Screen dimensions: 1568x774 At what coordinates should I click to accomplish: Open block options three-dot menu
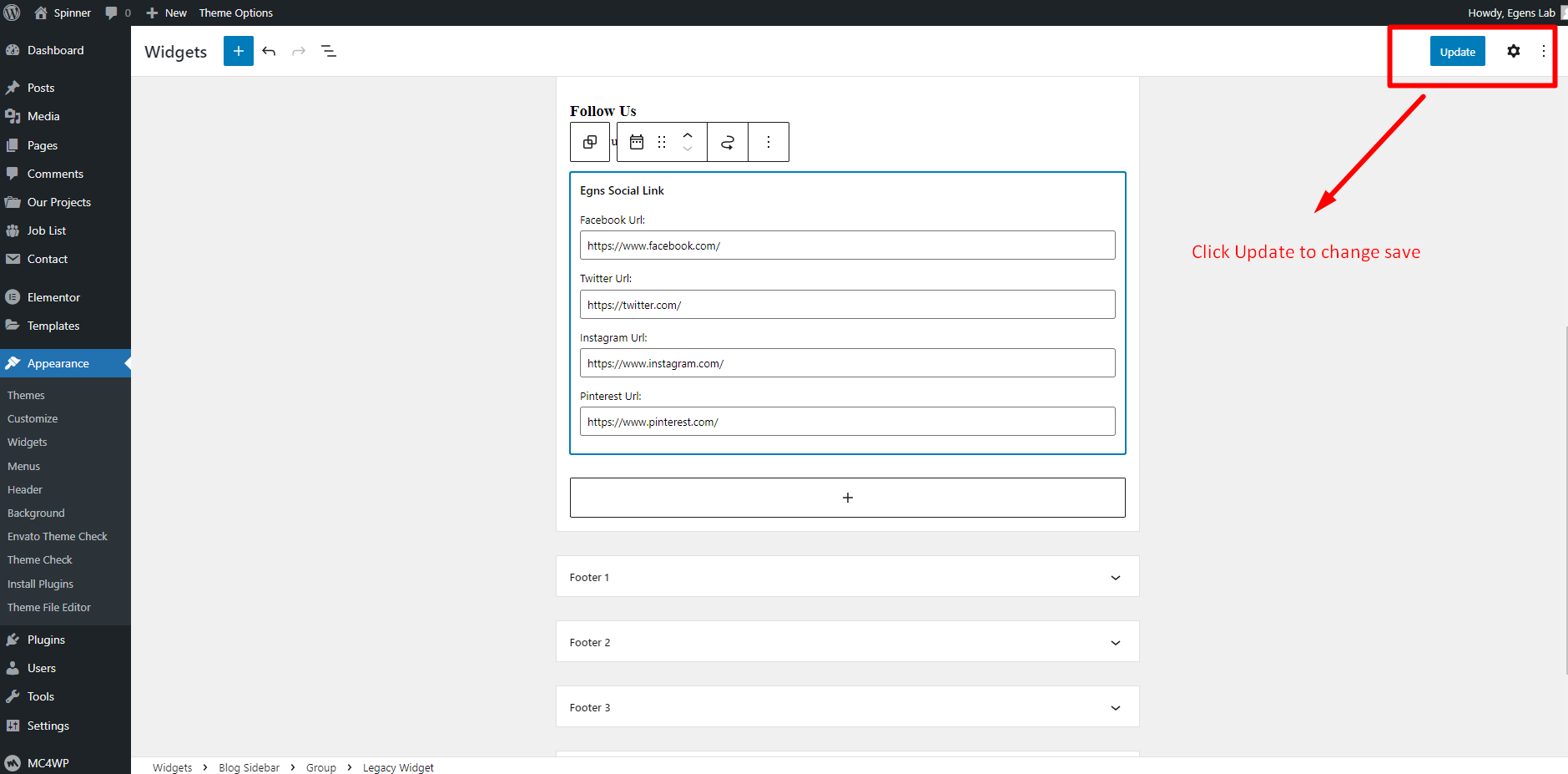pos(769,142)
